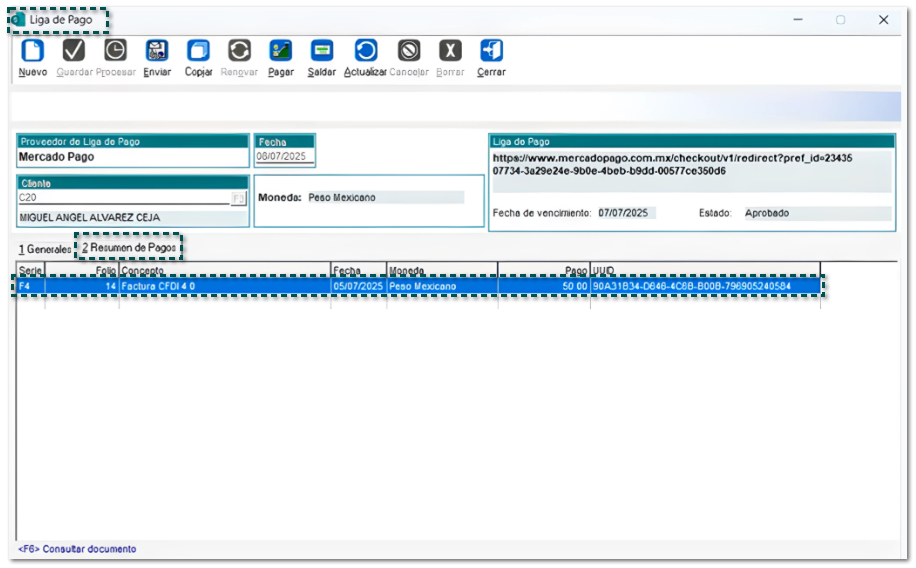The image size is (916, 568).
Task: Click the Fecha date field
Action: click(284, 157)
